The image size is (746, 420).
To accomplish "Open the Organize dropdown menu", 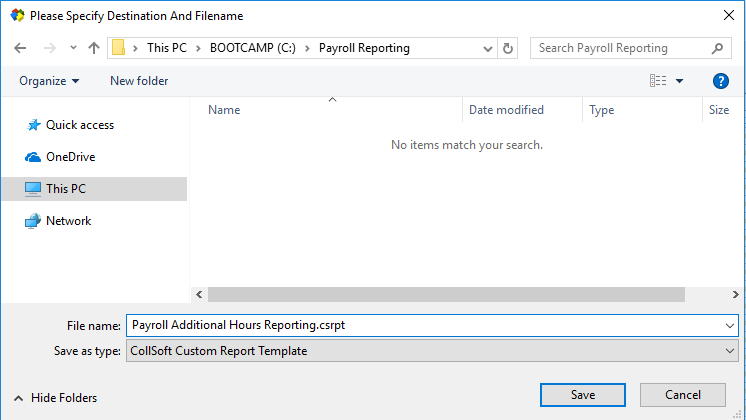I will (x=49, y=81).
